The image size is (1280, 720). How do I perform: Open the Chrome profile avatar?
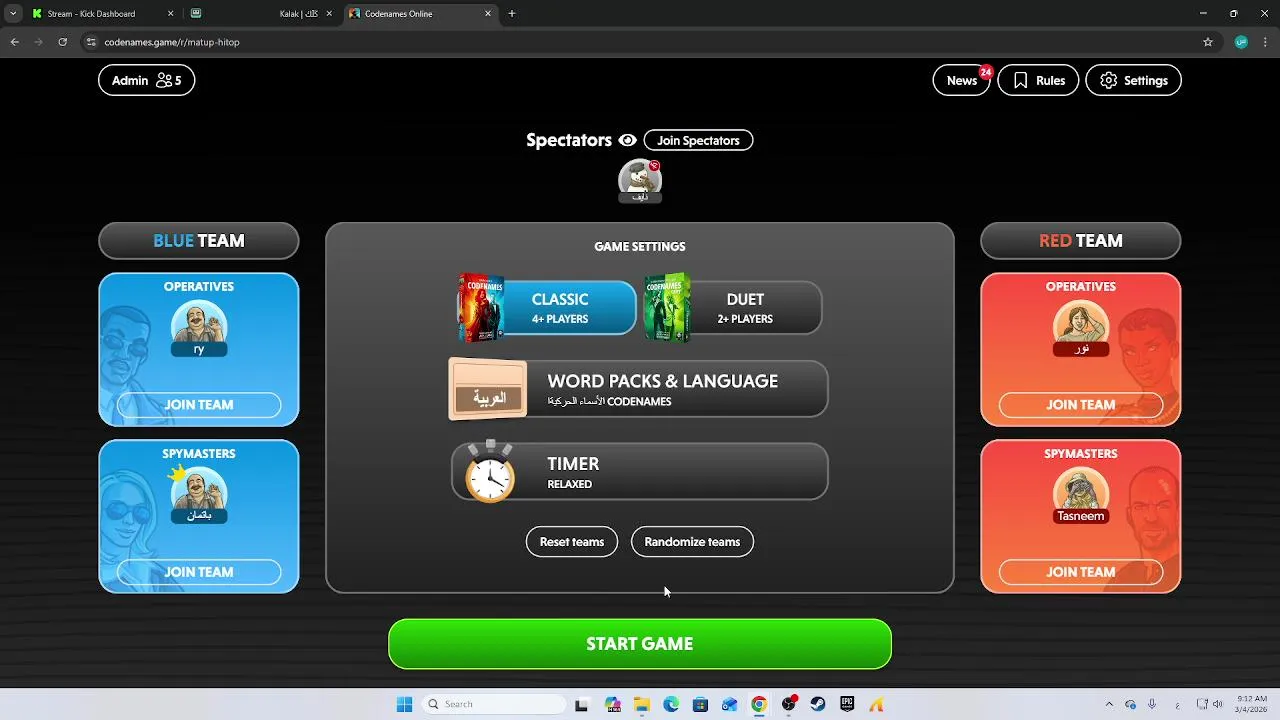coord(1241,42)
